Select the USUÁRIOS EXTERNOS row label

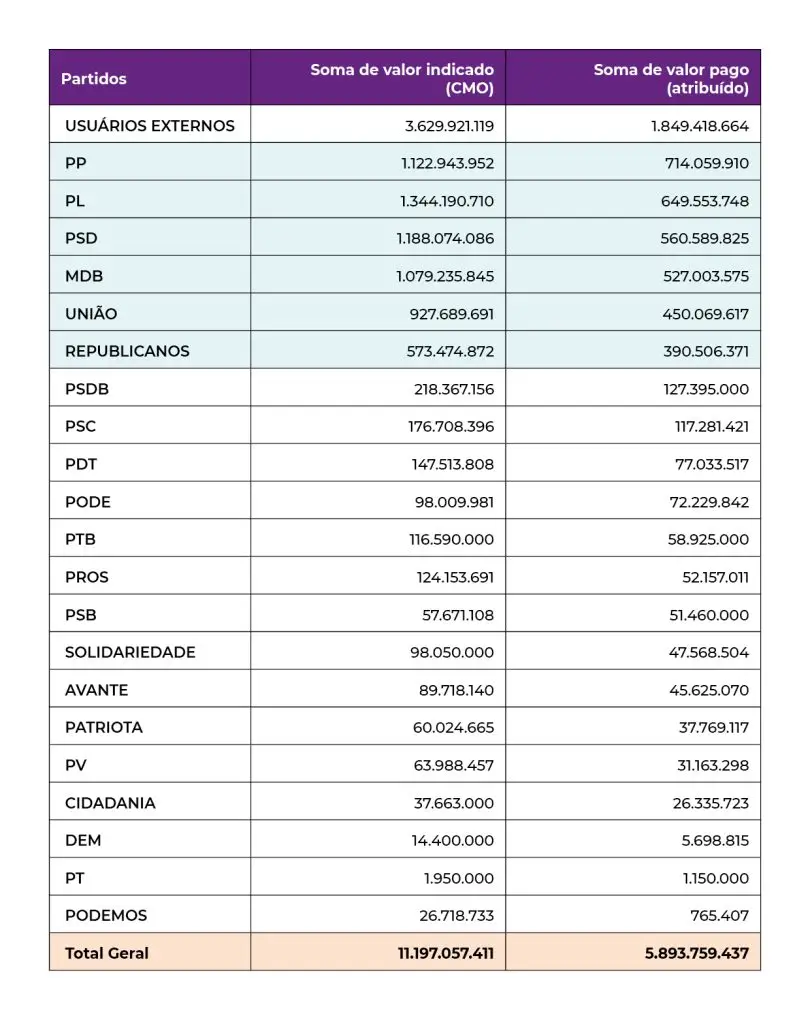[150, 126]
